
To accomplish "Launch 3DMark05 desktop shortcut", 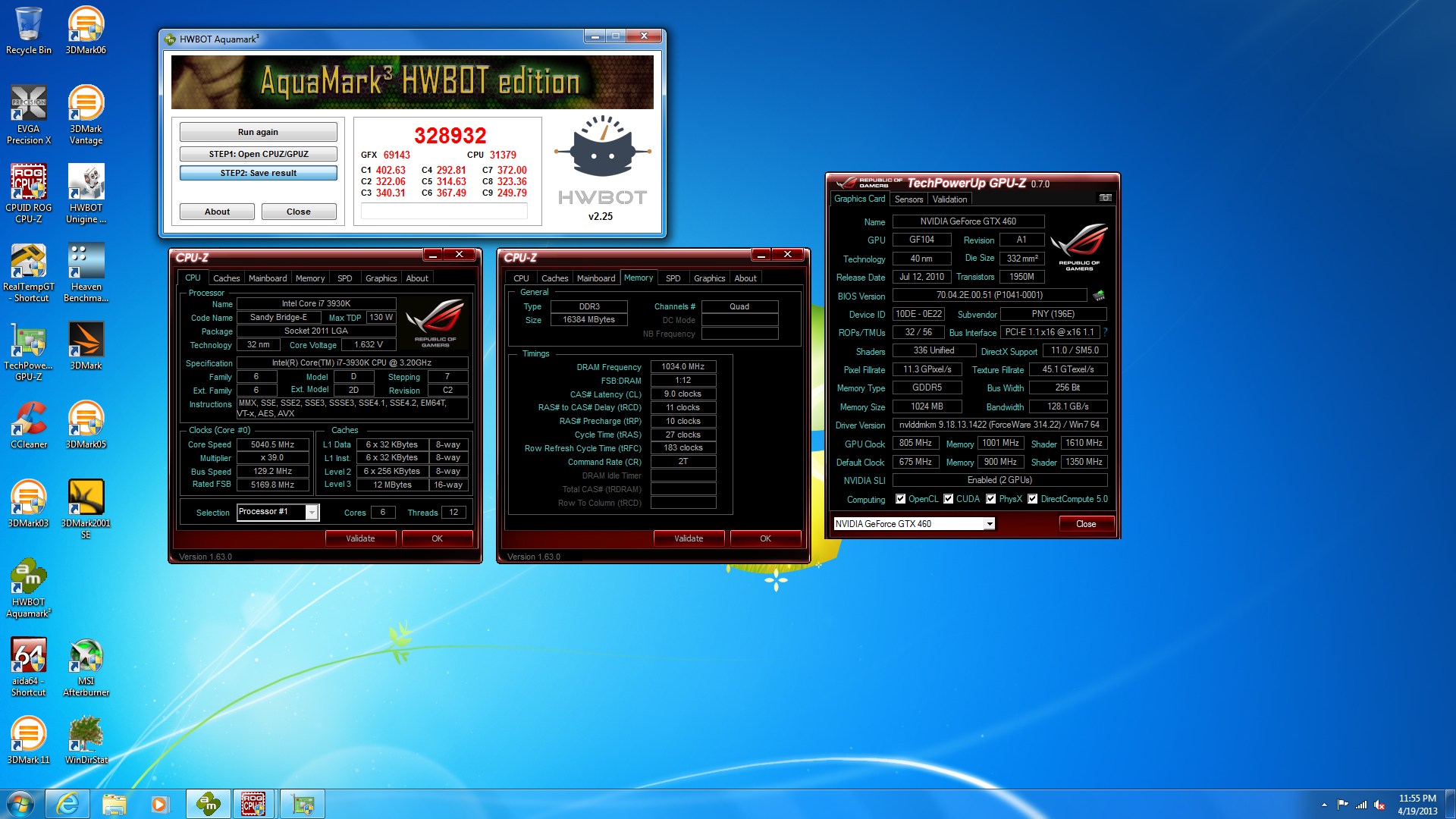I will click(86, 425).
